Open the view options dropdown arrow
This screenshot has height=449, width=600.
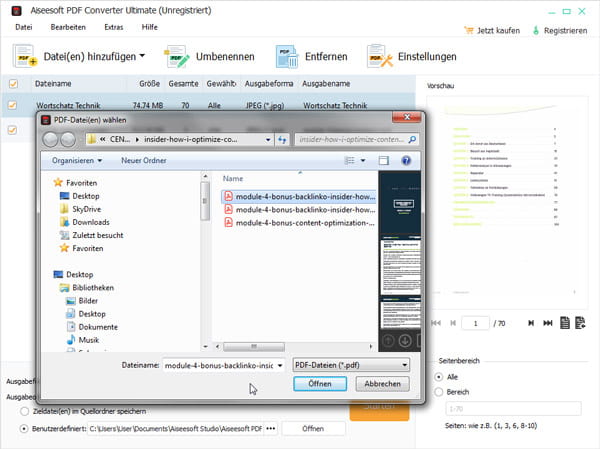[363, 160]
